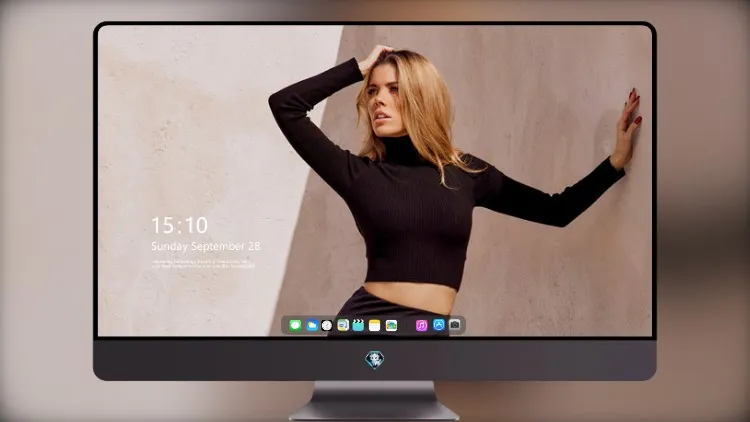Open the Maps-style icon beside Clock
The width and height of the screenshot is (750, 422).
click(x=343, y=325)
